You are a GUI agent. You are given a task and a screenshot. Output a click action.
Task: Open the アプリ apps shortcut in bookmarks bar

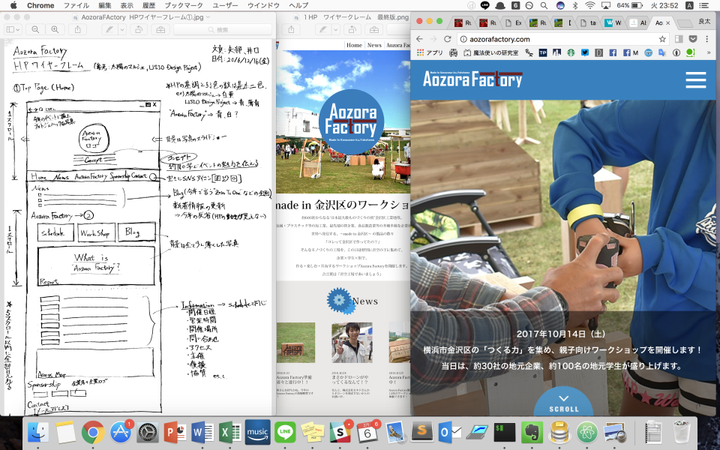click(429, 53)
